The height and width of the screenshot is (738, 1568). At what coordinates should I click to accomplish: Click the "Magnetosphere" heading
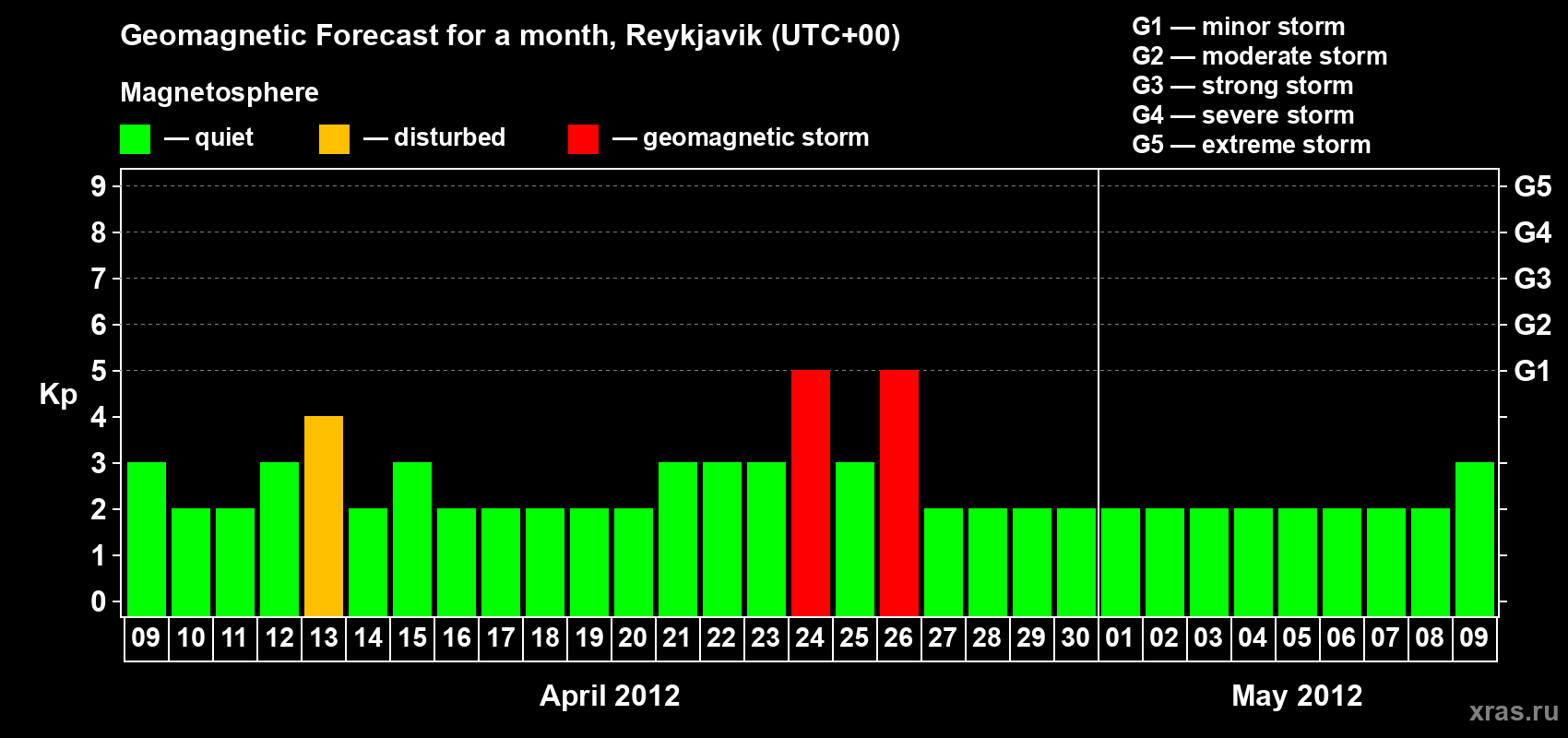point(220,92)
